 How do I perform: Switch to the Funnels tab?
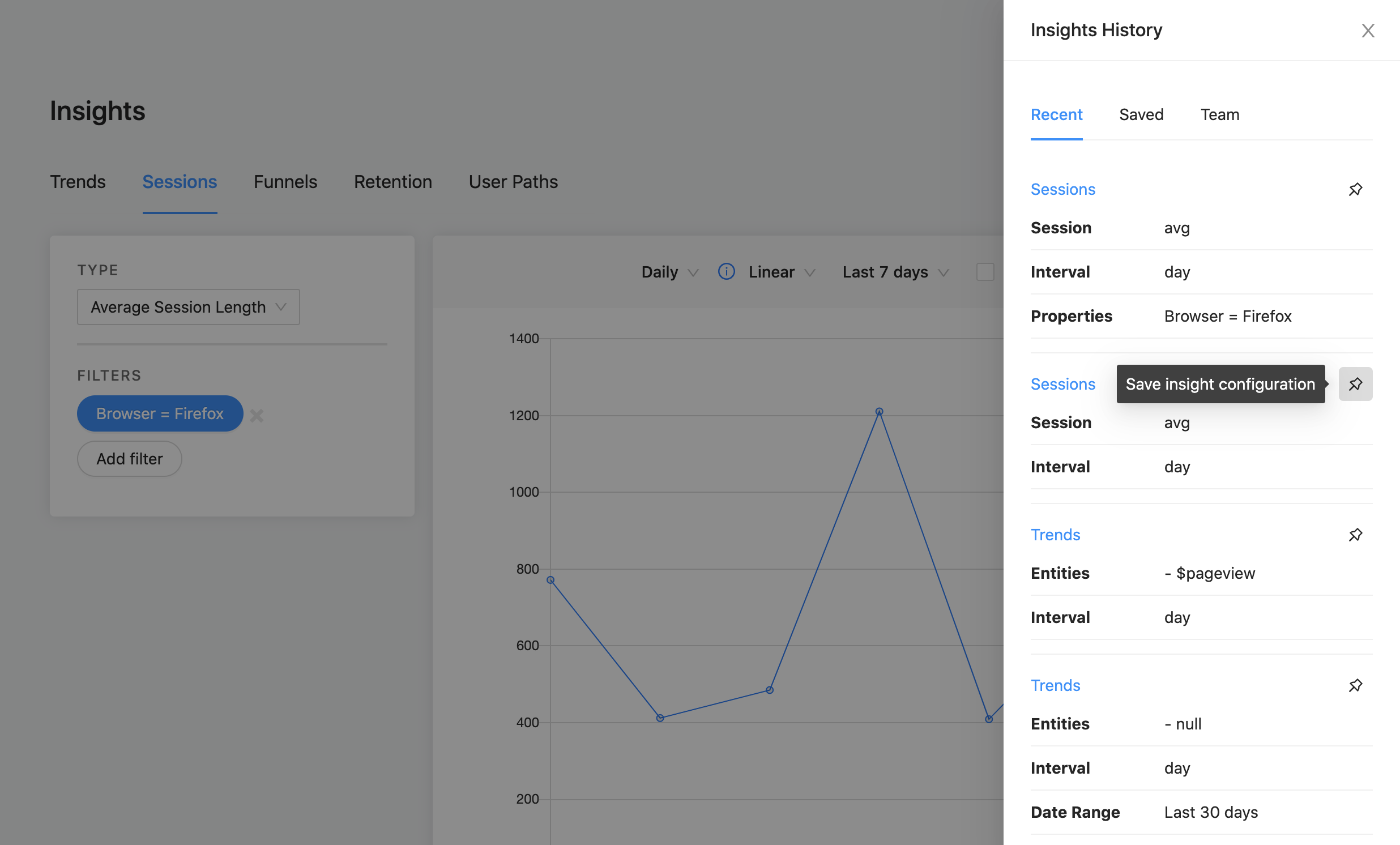[x=285, y=182]
